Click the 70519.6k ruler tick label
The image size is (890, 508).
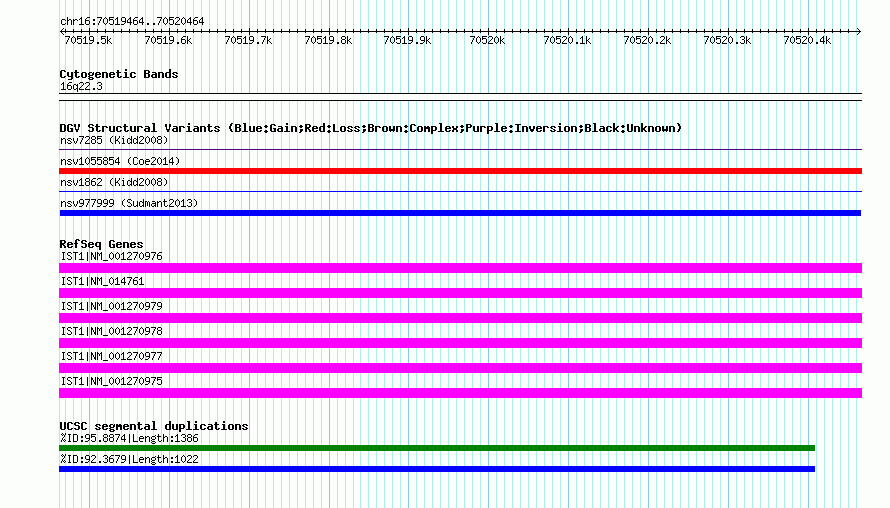(168, 41)
